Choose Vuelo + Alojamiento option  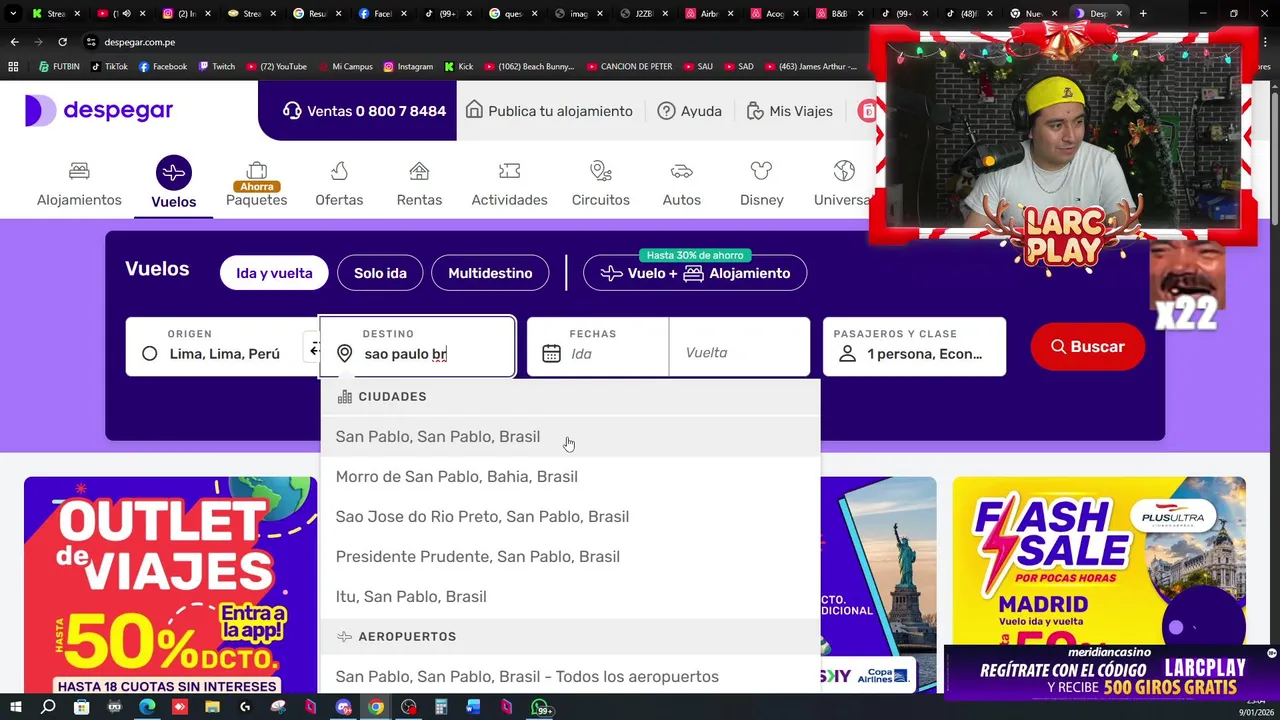[x=695, y=273]
